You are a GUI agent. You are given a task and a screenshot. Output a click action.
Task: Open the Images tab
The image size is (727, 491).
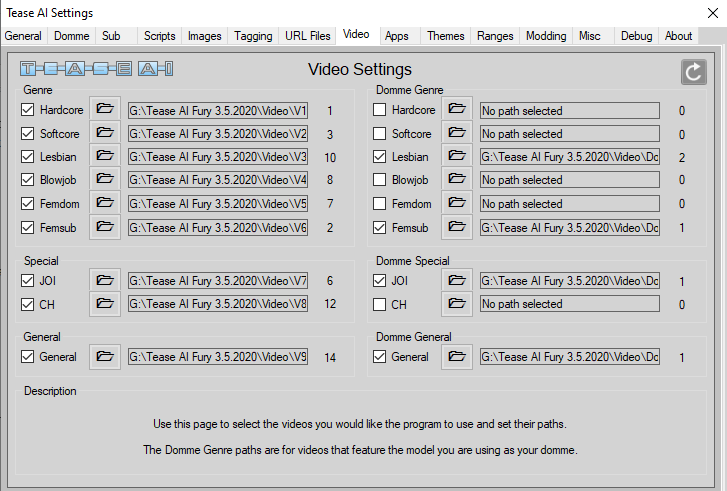[x=204, y=36]
